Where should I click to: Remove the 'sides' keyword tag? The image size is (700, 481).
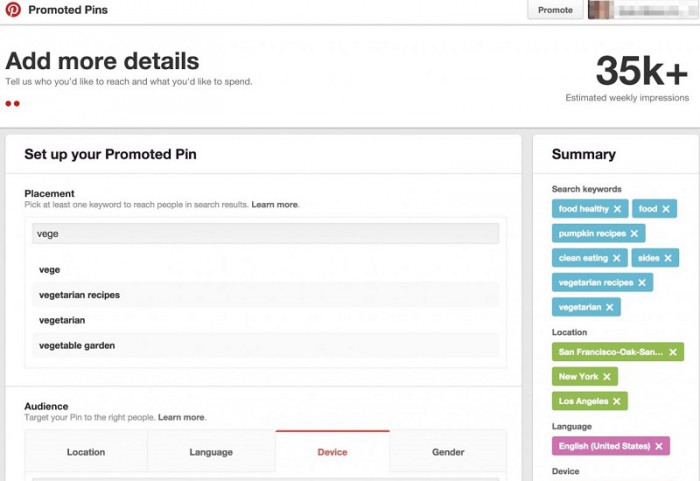click(668, 258)
